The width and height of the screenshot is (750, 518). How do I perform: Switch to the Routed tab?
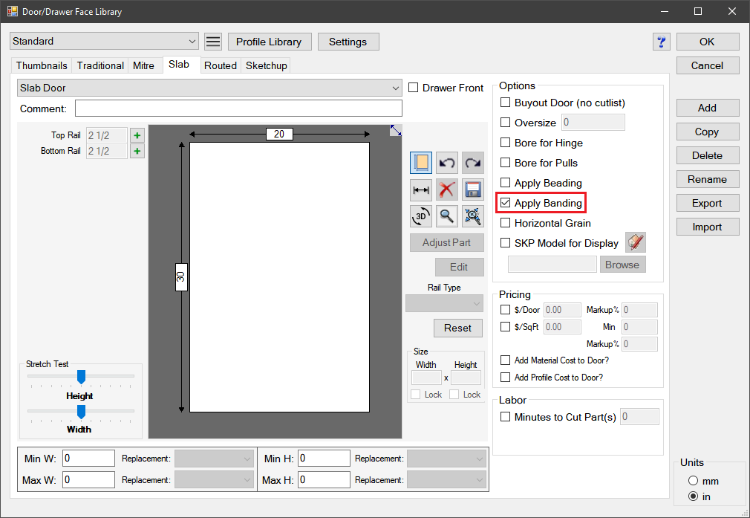pos(220,65)
